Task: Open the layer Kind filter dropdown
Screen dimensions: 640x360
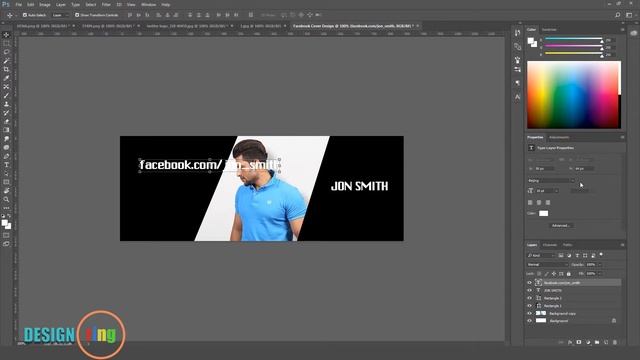Action: click(541, 256)
